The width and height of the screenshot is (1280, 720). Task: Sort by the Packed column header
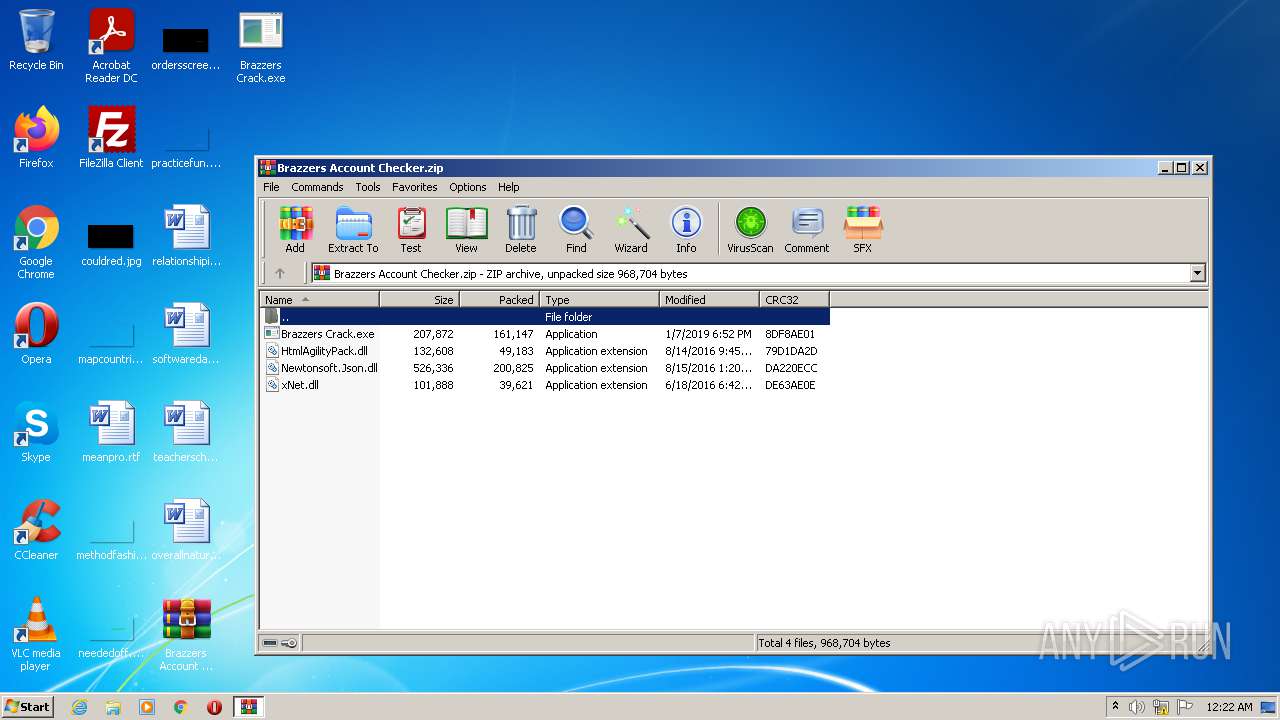point(500,299)
